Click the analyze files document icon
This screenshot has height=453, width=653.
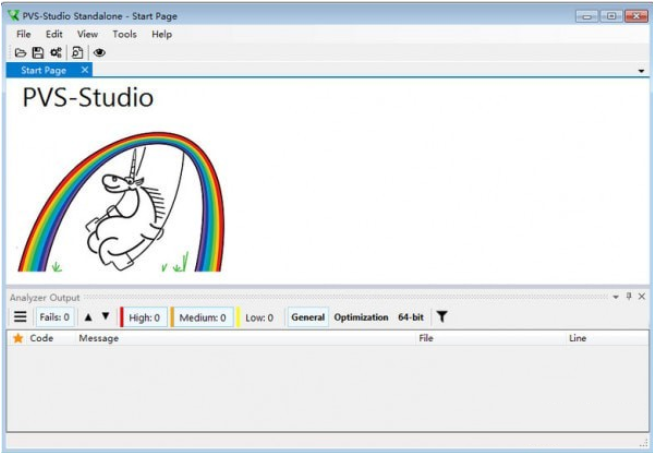tap(77, 52)
